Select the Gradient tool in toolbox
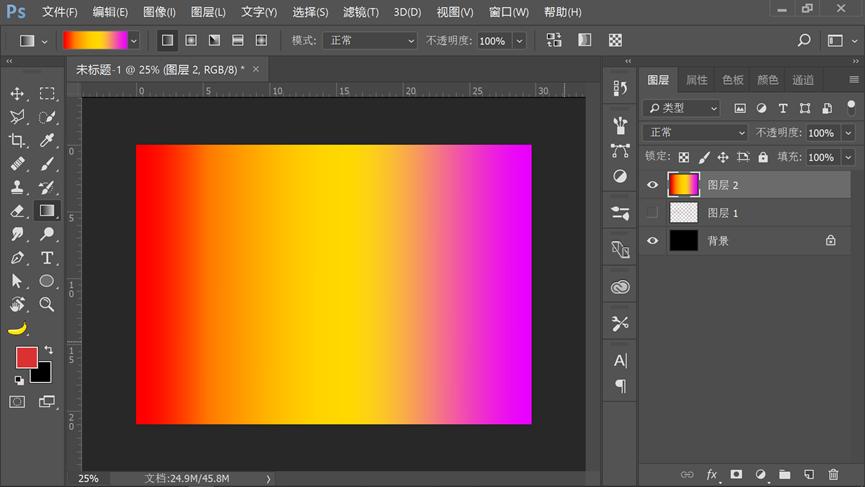Image resolution: width=865 pixels, height=487 pixels. (x=47, y=211)
